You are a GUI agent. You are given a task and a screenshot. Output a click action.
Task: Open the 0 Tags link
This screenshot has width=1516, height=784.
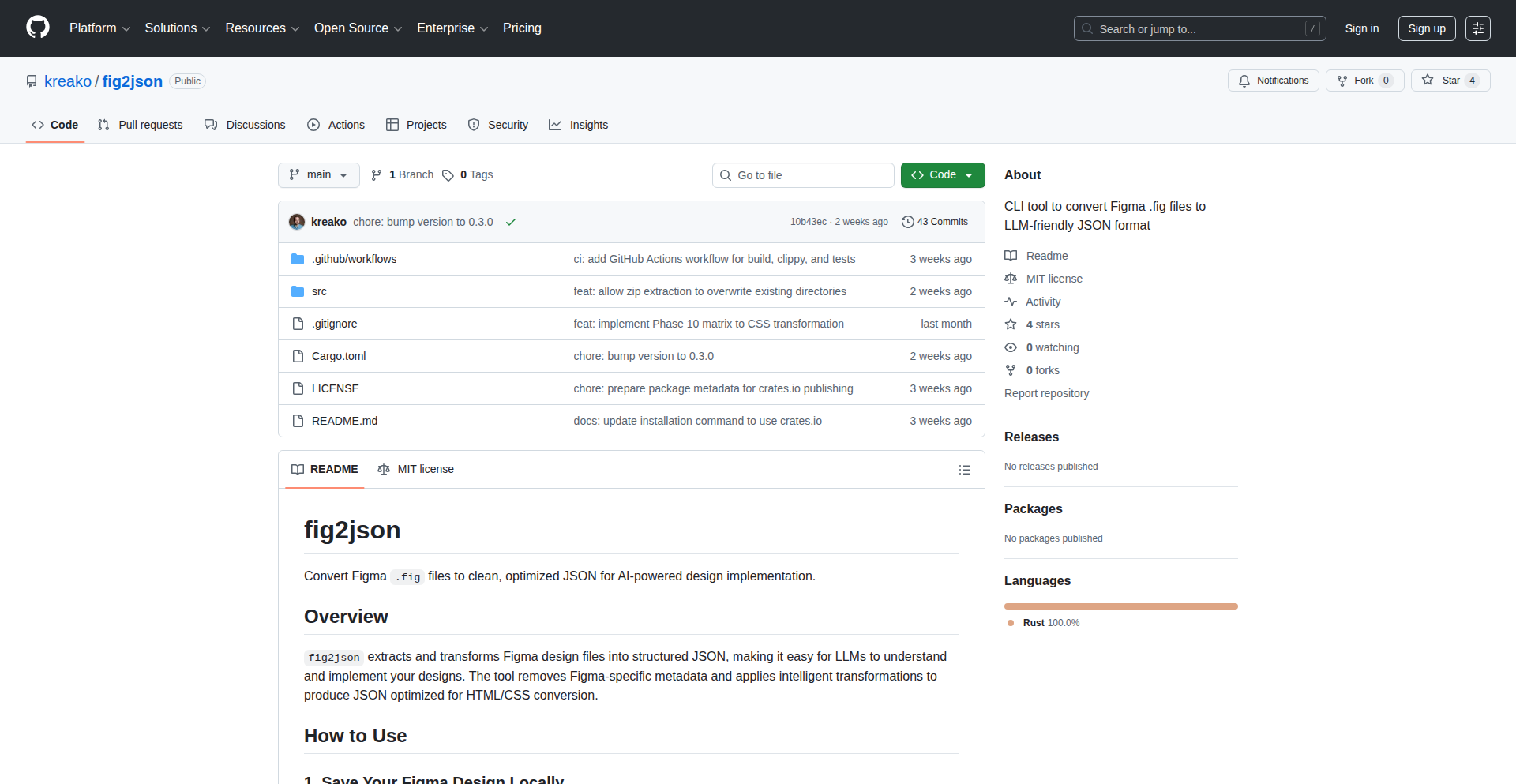coord(467,175)
